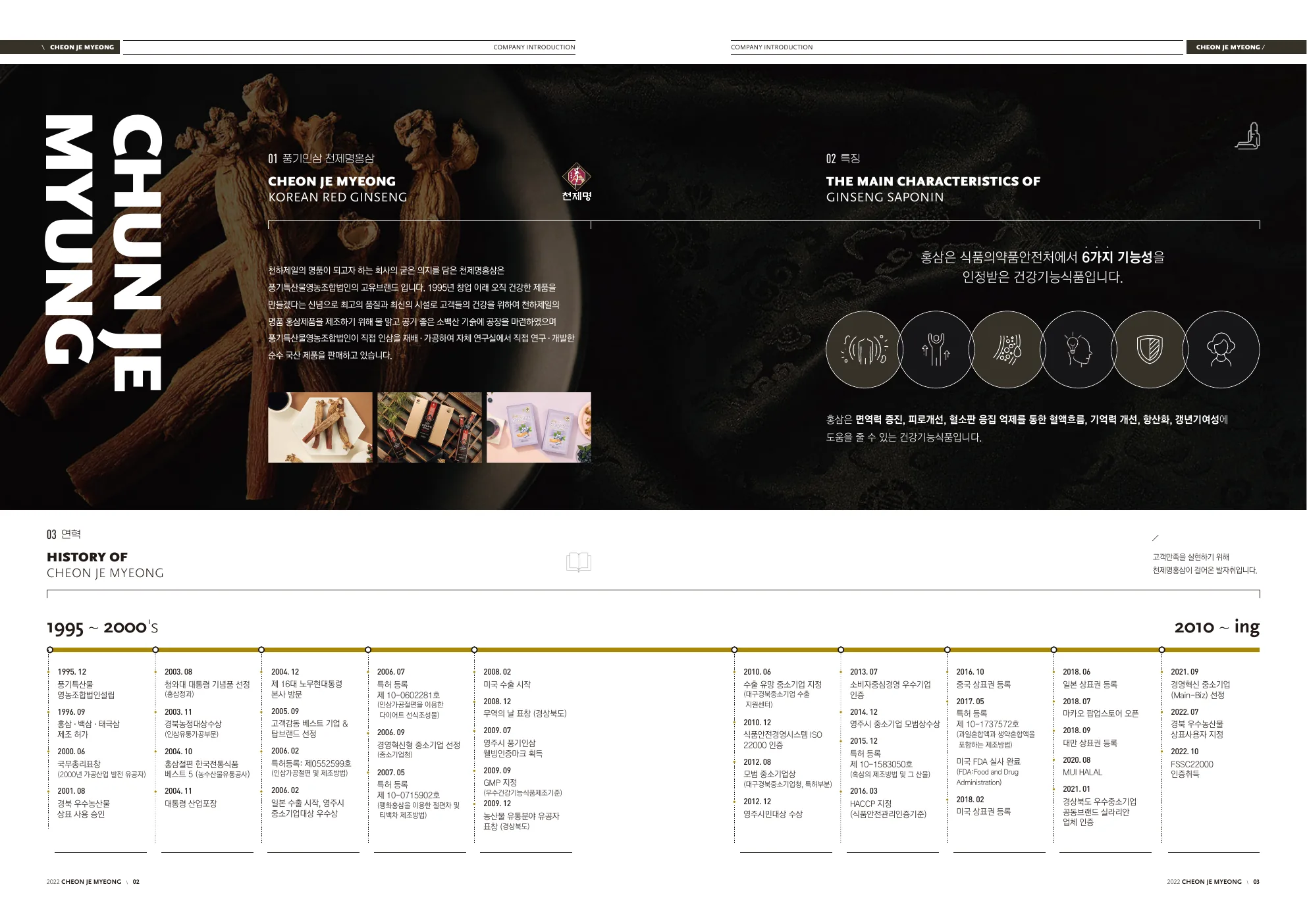1307x924 pixels.
Task: Click timeline marker above the 2010. 06 entry
Action: (734, 650)
